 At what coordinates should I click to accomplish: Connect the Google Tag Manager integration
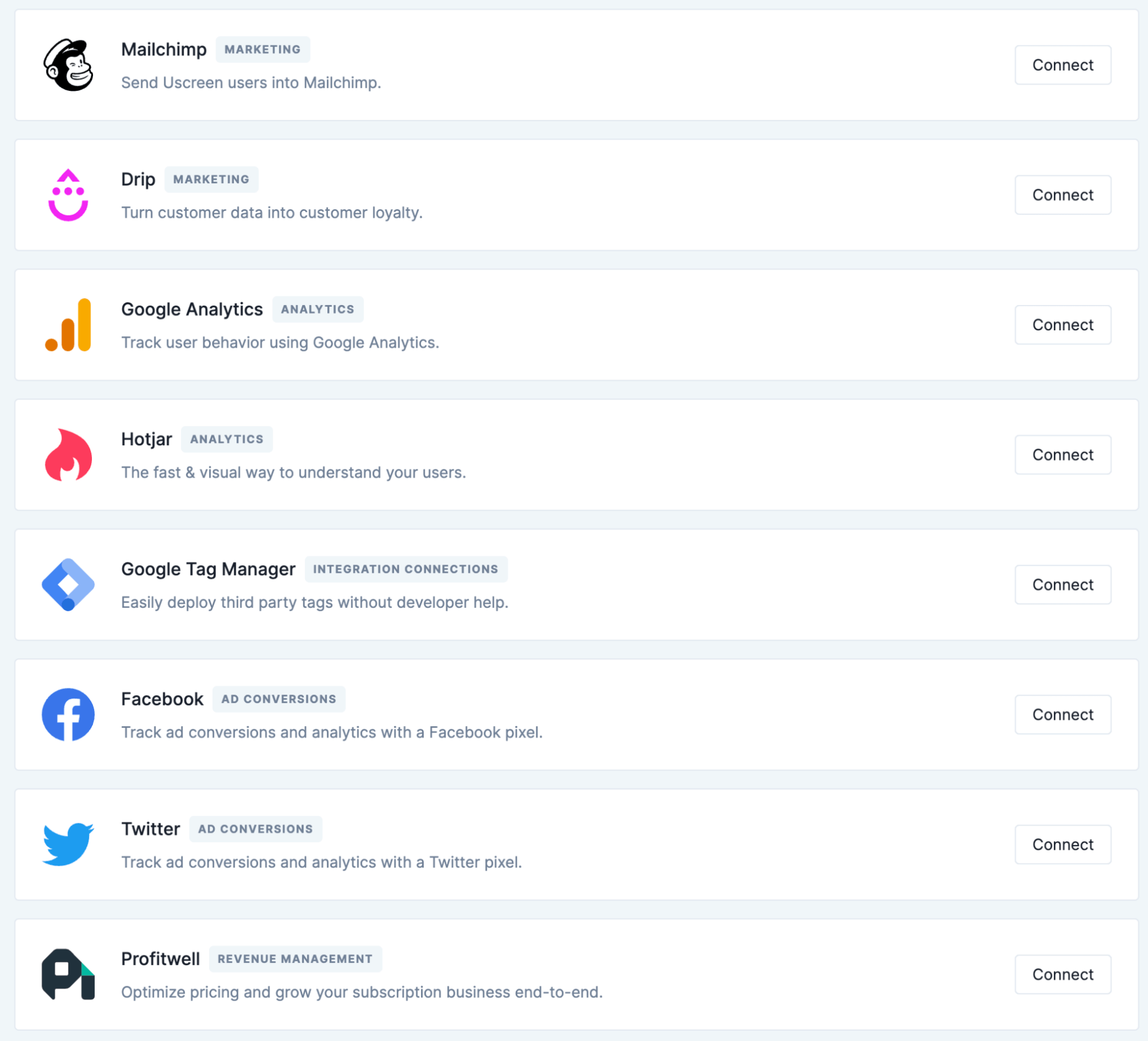[x=1062, y=585]
